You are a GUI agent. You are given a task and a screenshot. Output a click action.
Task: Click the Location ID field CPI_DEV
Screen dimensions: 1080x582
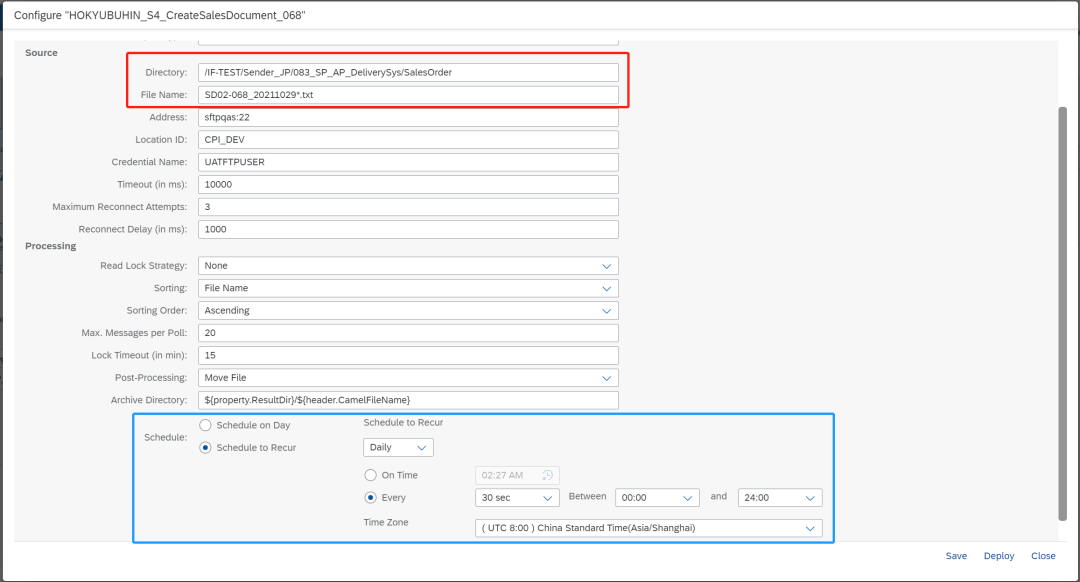click(x=408, y=140)
